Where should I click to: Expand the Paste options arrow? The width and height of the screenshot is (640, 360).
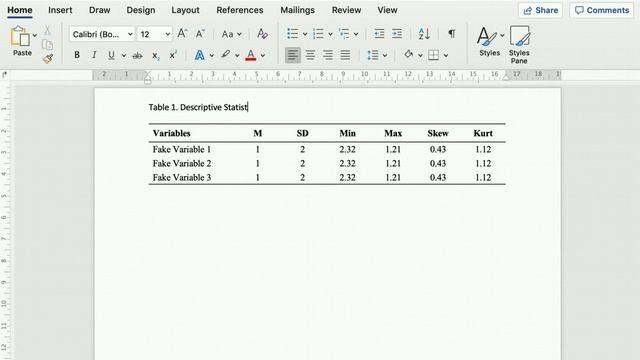click(x=35, y=35)
